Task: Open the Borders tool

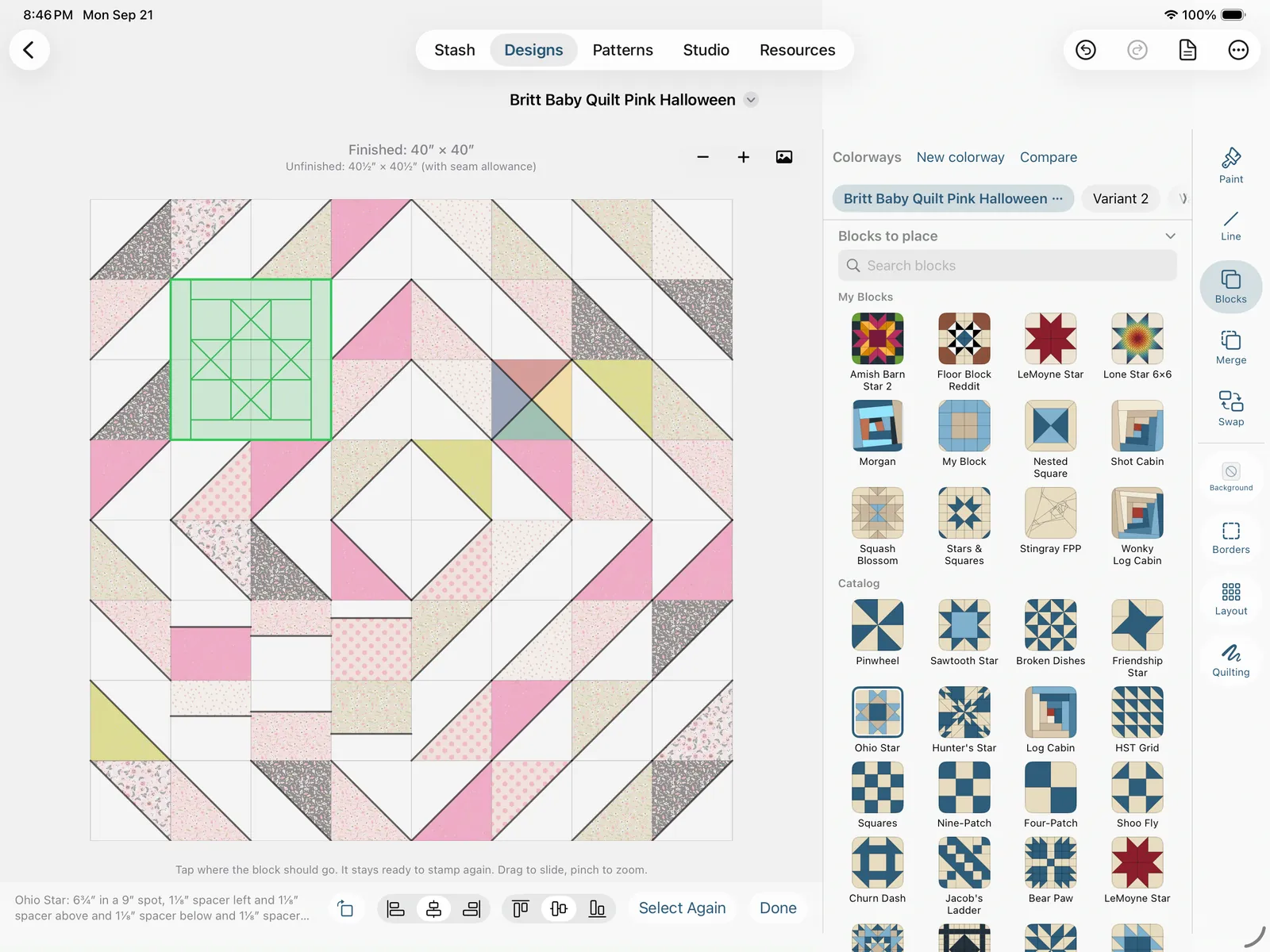Action: (1230, 537)
